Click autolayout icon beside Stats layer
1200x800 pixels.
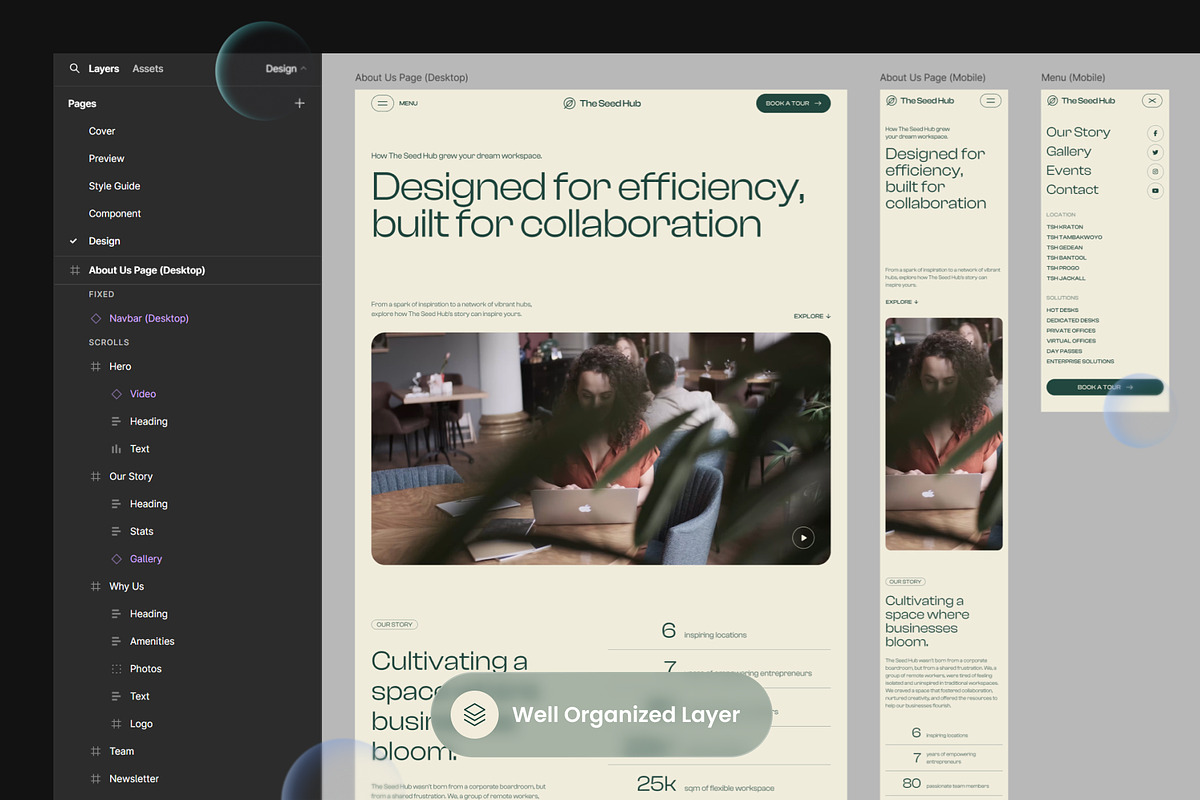click(116, 531)
